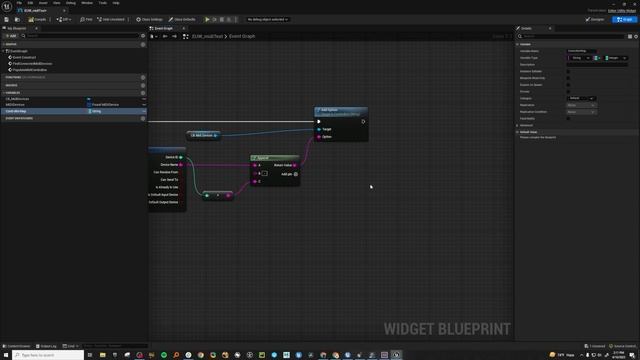Switch to Graph mode

pos(624,19)
